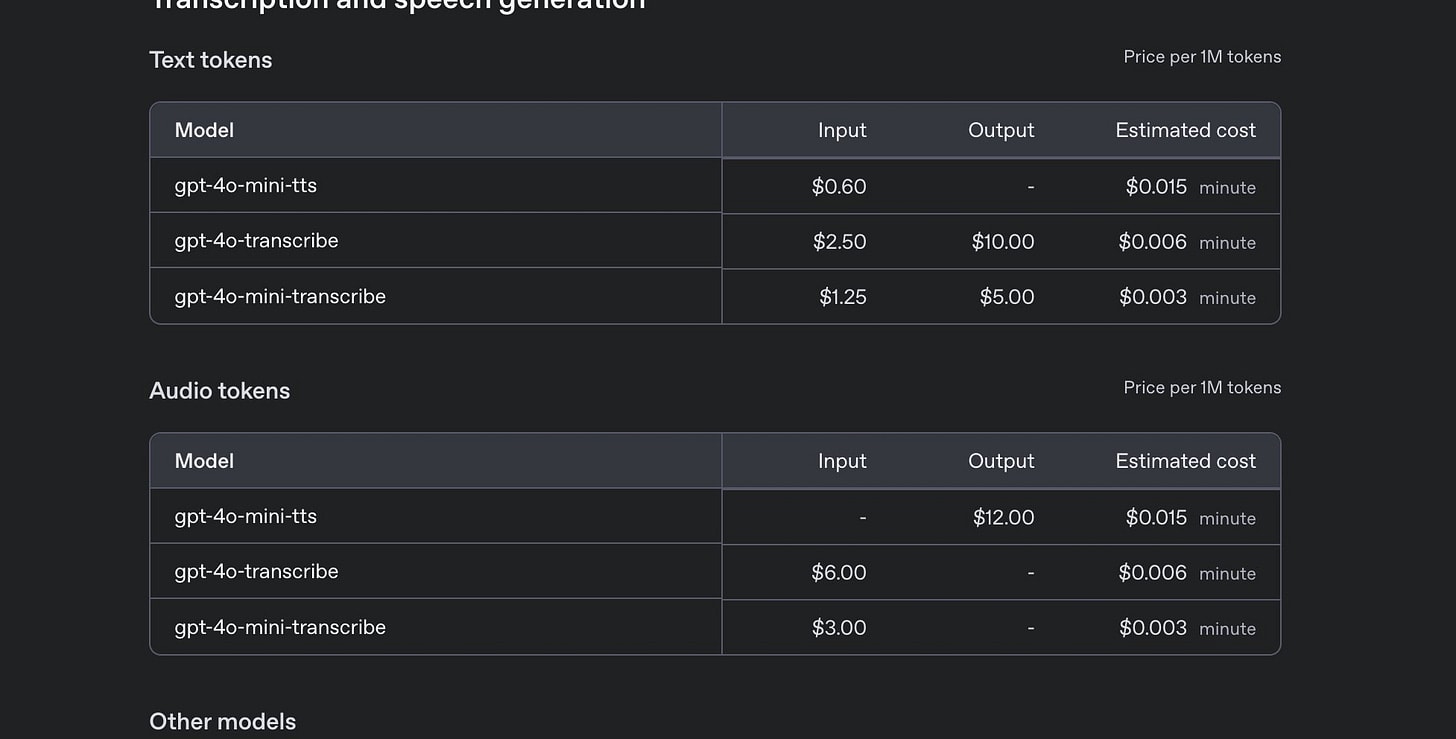Select the Input header in the Text tokens table
The image size is (1456, 739).
842,130
